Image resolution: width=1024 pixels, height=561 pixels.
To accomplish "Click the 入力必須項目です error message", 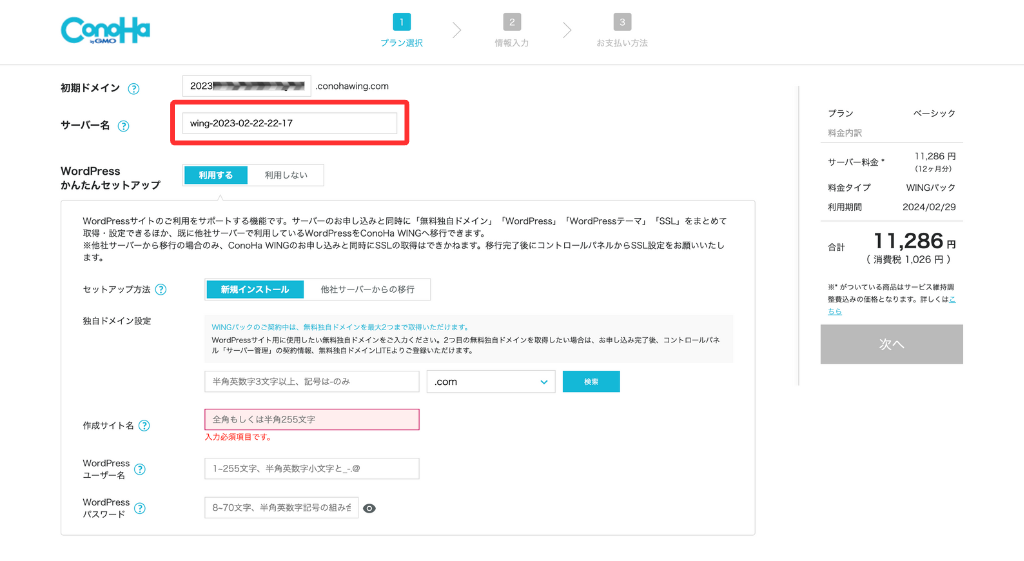I will coord(238,437).
